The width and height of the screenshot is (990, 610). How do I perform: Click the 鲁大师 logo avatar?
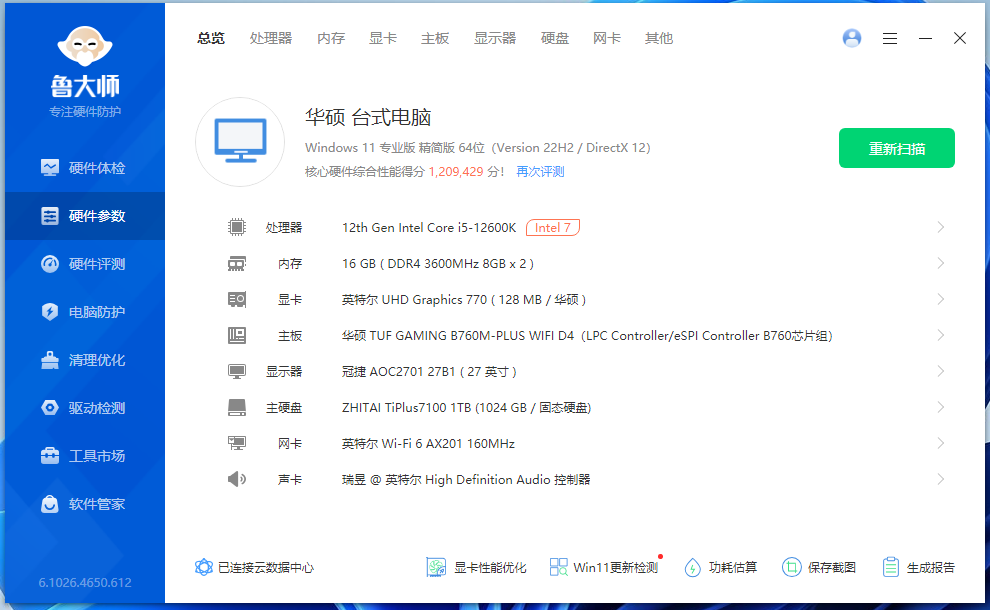(x=85, y=46)
